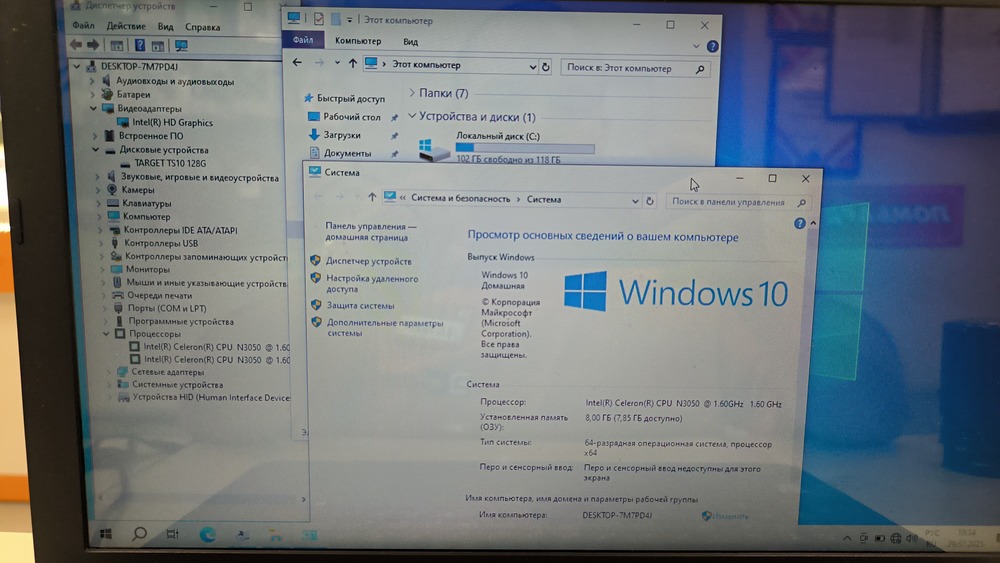Viewport: 1000px width, 563px height.
Task: Open the Диспетчер устройств link in System
Action: pos(368,261)
